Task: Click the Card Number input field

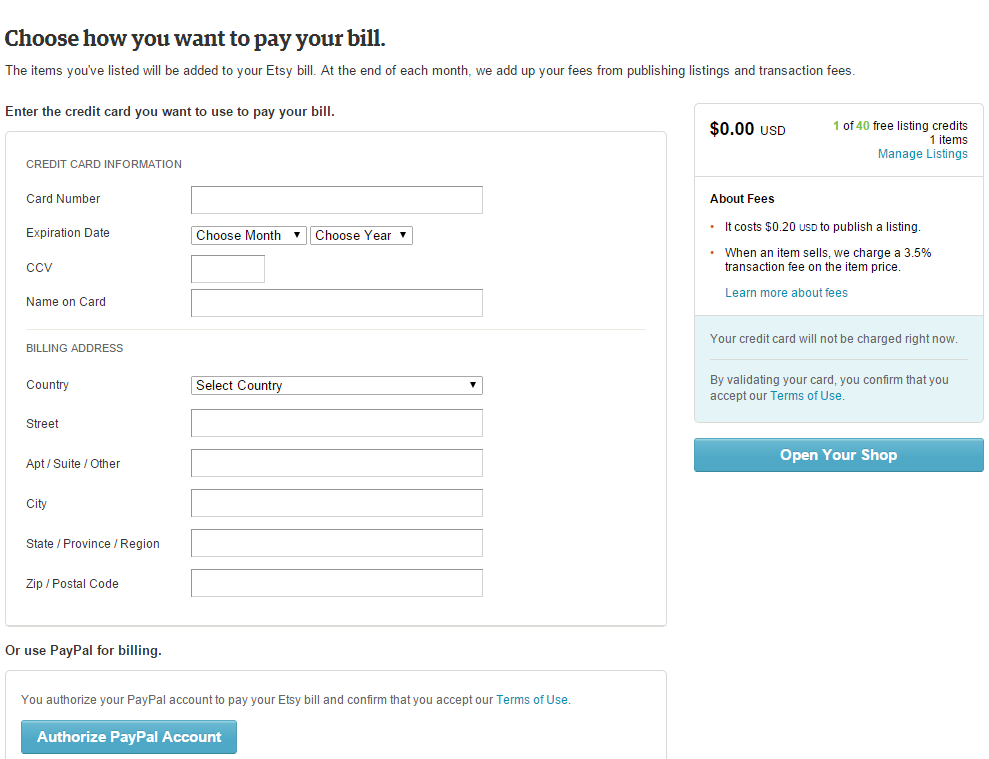Action: [x=336, y=200]
